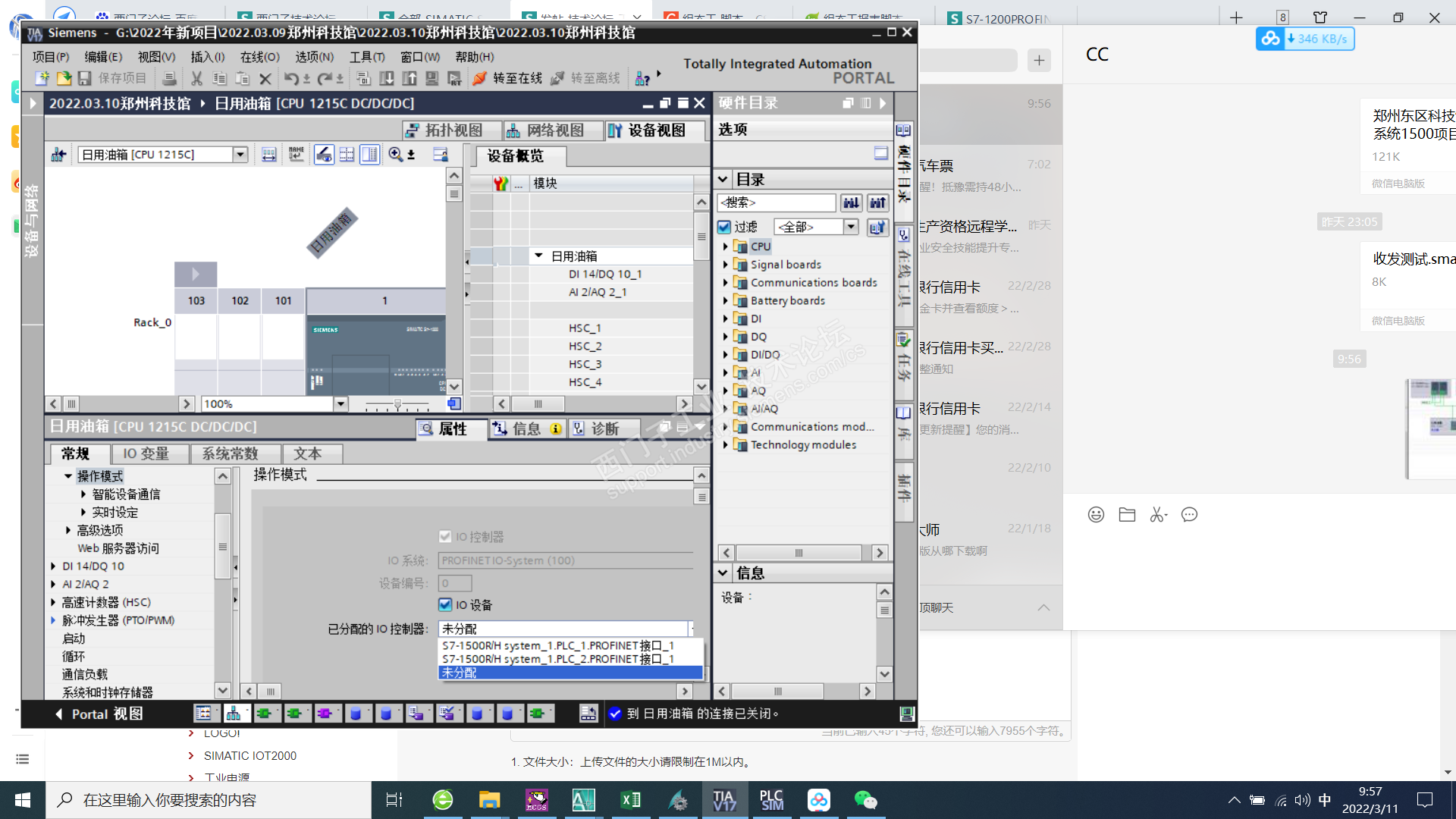Click the Undo arrow icon

[x=291, y=78]
